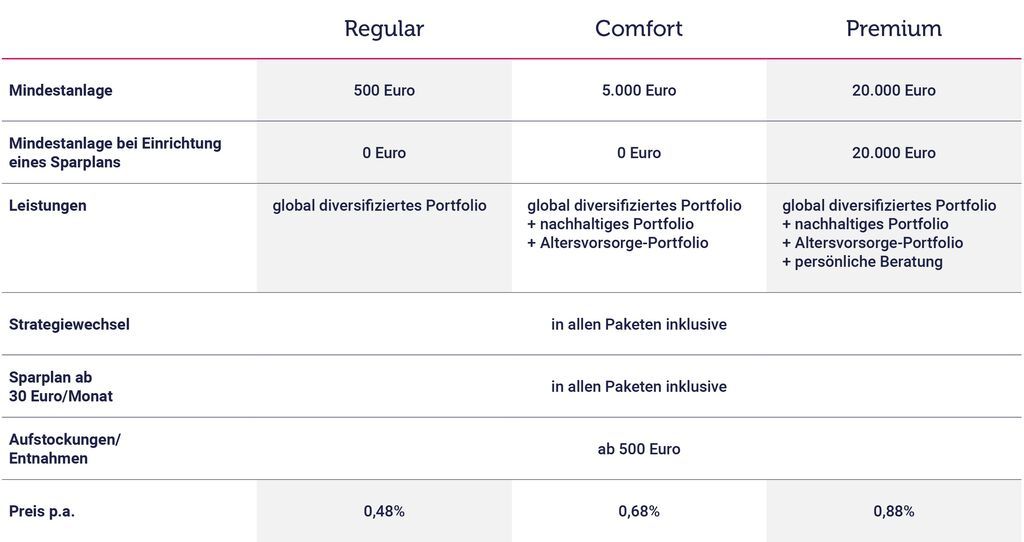The height and width of the screenshot is (542, 1024).
Task: Click the Mindestanlage row label
Action: click(x=61, y=90)
